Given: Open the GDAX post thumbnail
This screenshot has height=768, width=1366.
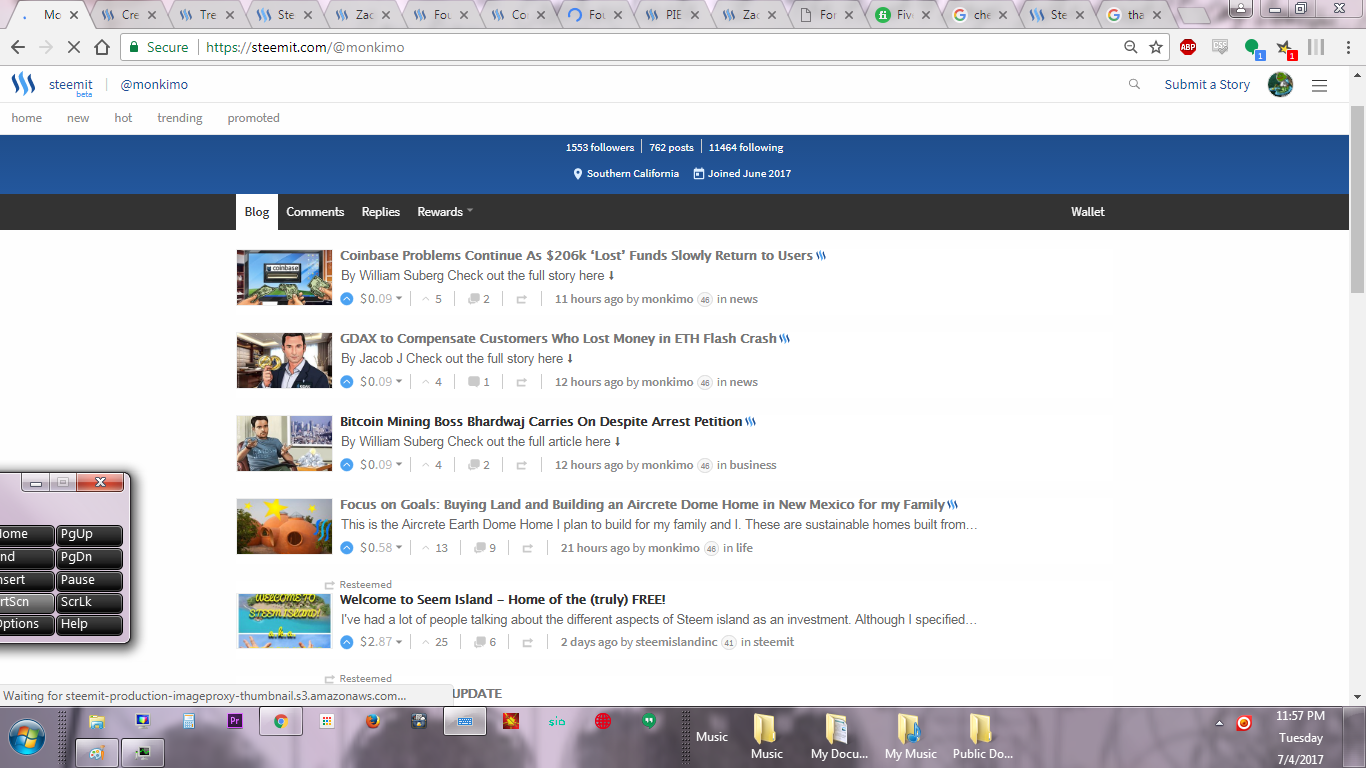Looking at the screenshot, I should 284,360.
